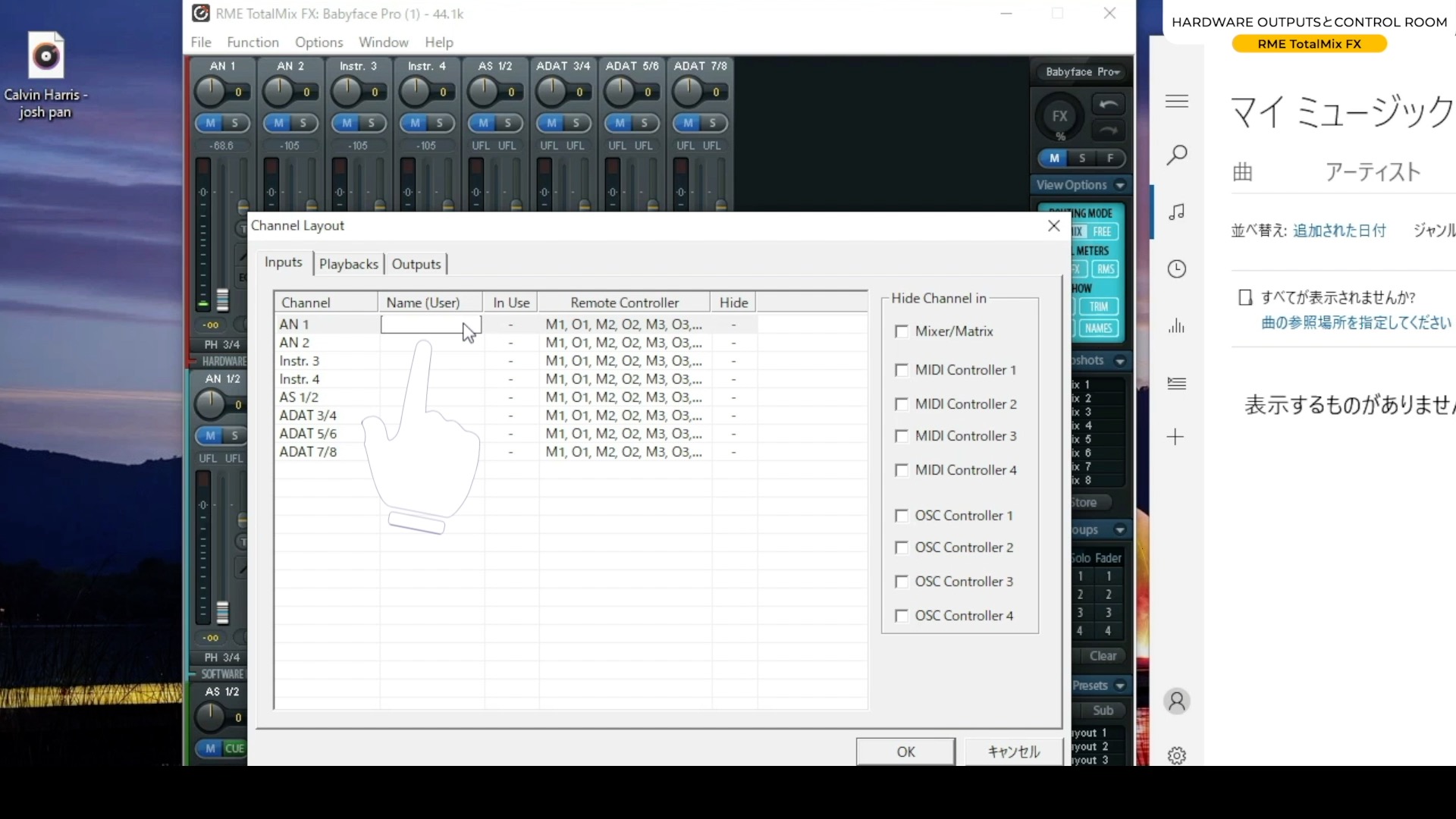Check MIDI Controller 1 in Hide Channel in

coord(902,370)
